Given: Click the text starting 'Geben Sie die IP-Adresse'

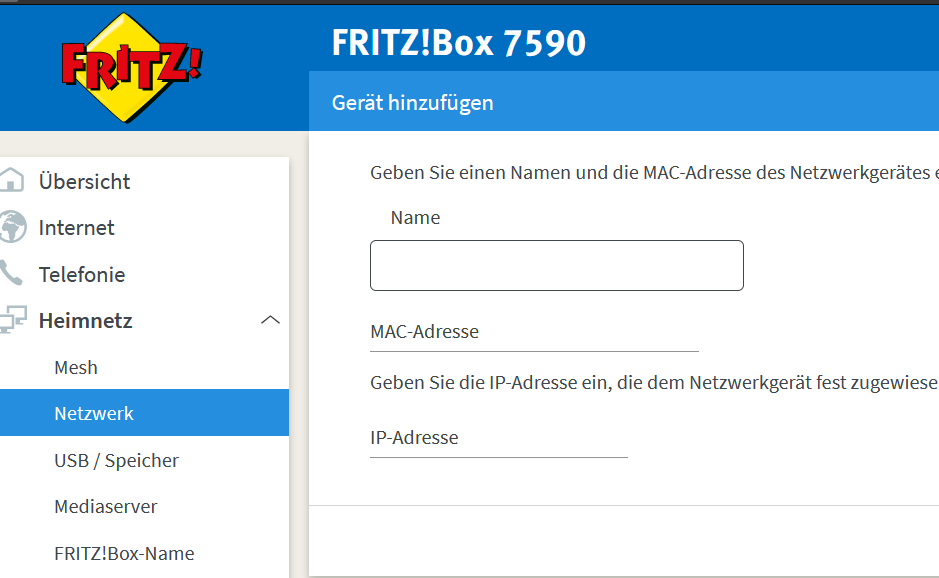Looking at the screenshot, I should (x=655, y=382).
